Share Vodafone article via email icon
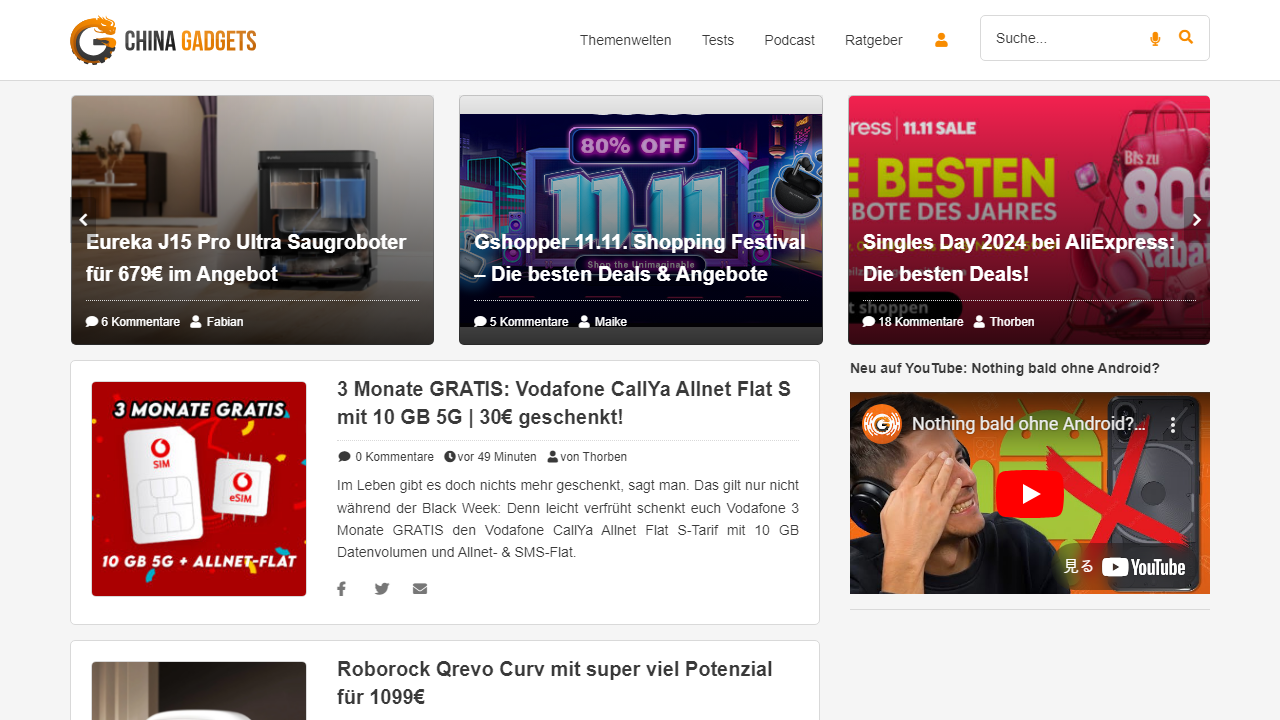Viewport: 1280px width, 720px height. [420, 589]
